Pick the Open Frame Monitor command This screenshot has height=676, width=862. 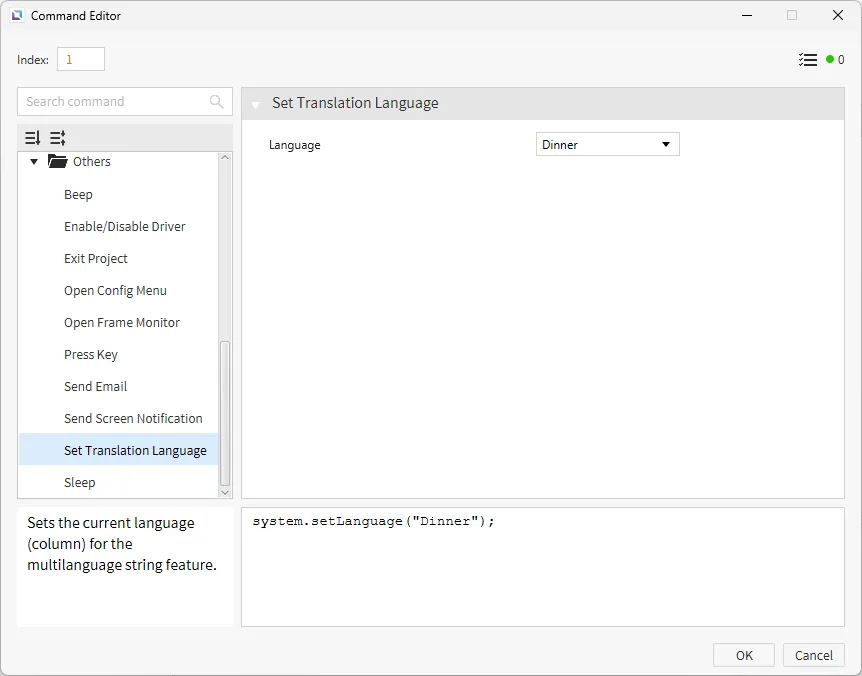[x=122, y=323]
